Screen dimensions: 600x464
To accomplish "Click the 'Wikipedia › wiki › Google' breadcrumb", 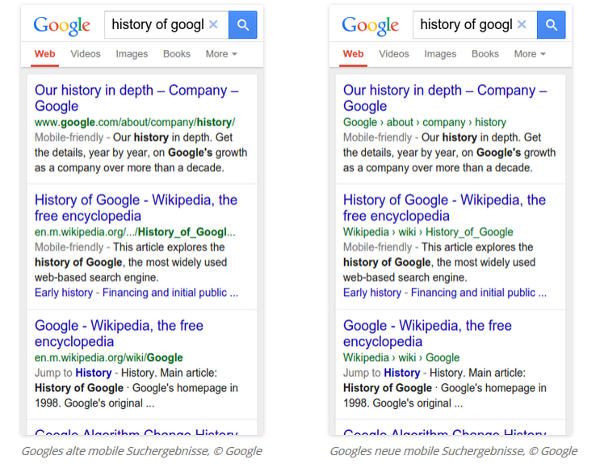I will click(401, 358).
